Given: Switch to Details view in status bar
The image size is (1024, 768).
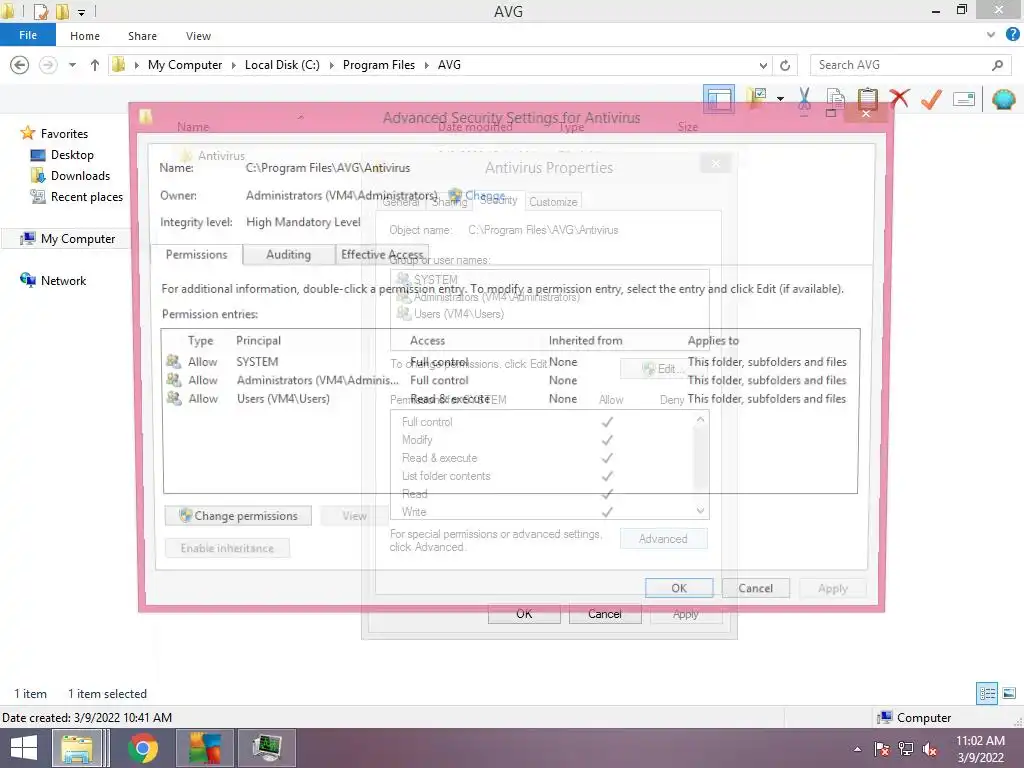Looking at the screenshot, I should pyautogui.click(x=987, y=694).
